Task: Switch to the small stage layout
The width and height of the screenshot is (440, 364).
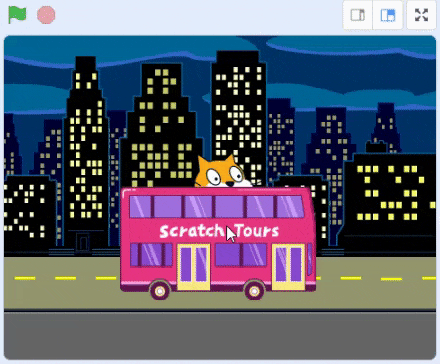Action: pyautogui.click(x=358, y=15)
